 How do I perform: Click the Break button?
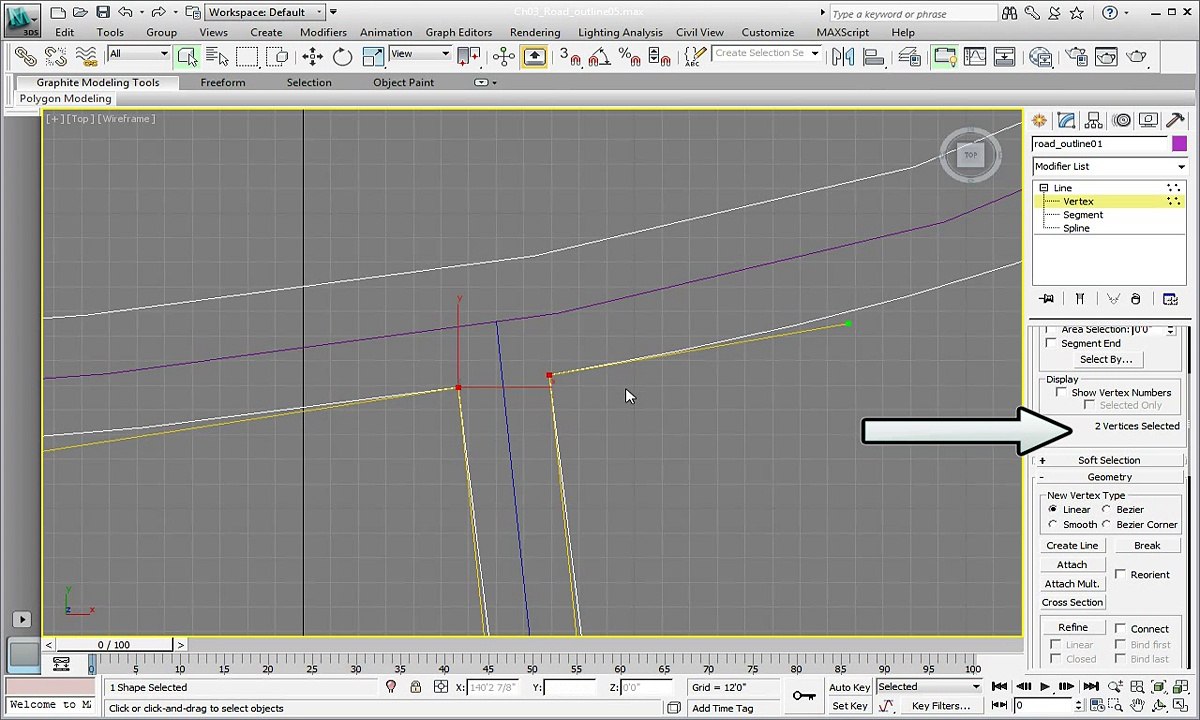pos(1147,546)
